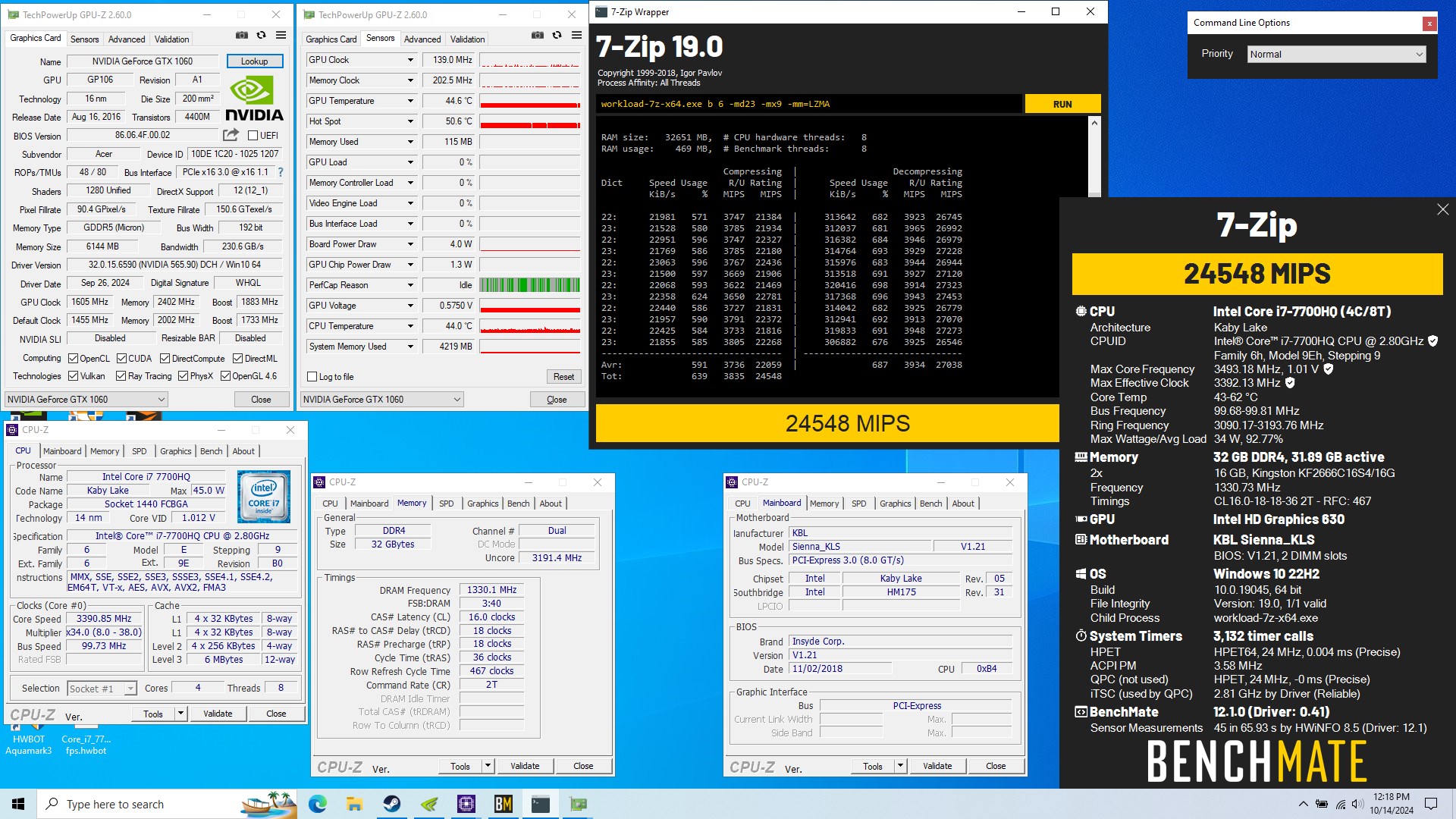Toggle the Vulkan checkbox
The image size is (1456, 819).
pos(74,376)
